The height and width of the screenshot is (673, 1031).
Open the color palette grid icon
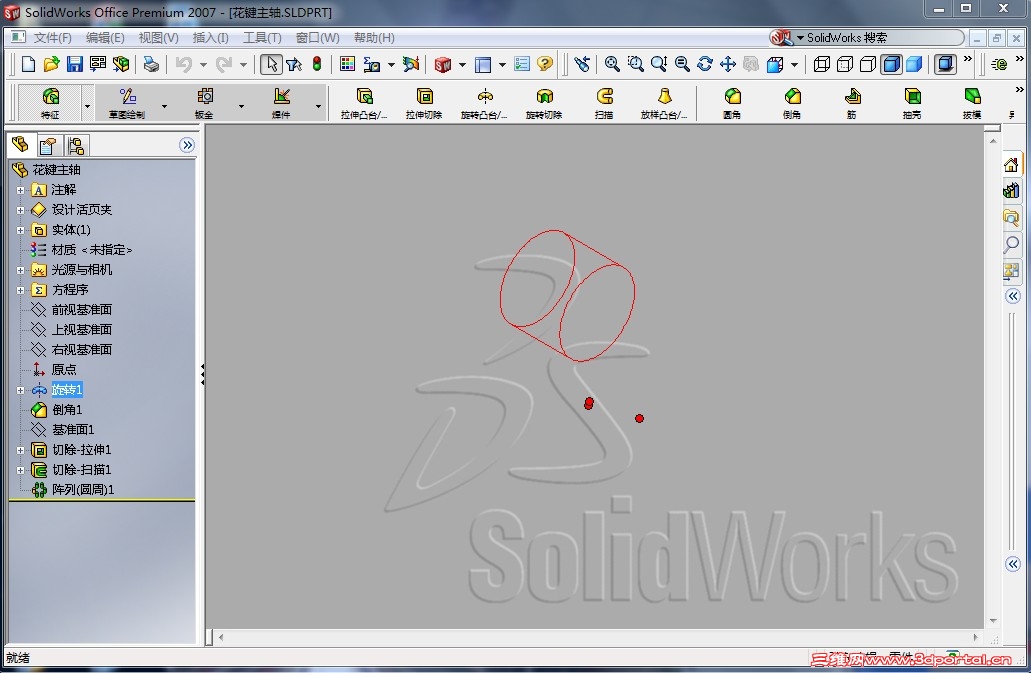[x=347, y=64]
